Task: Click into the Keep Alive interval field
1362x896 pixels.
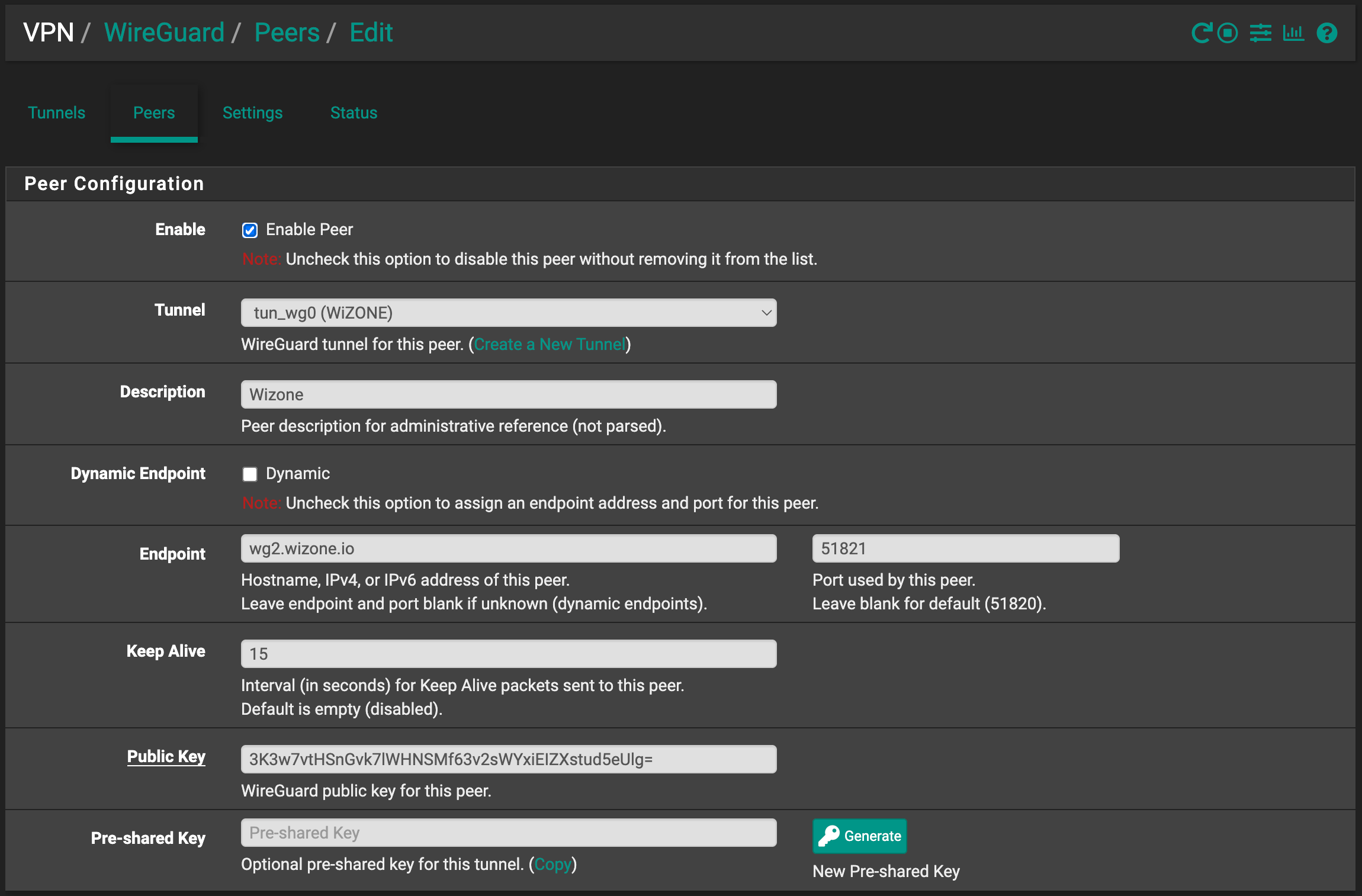Action: [509, 654]
